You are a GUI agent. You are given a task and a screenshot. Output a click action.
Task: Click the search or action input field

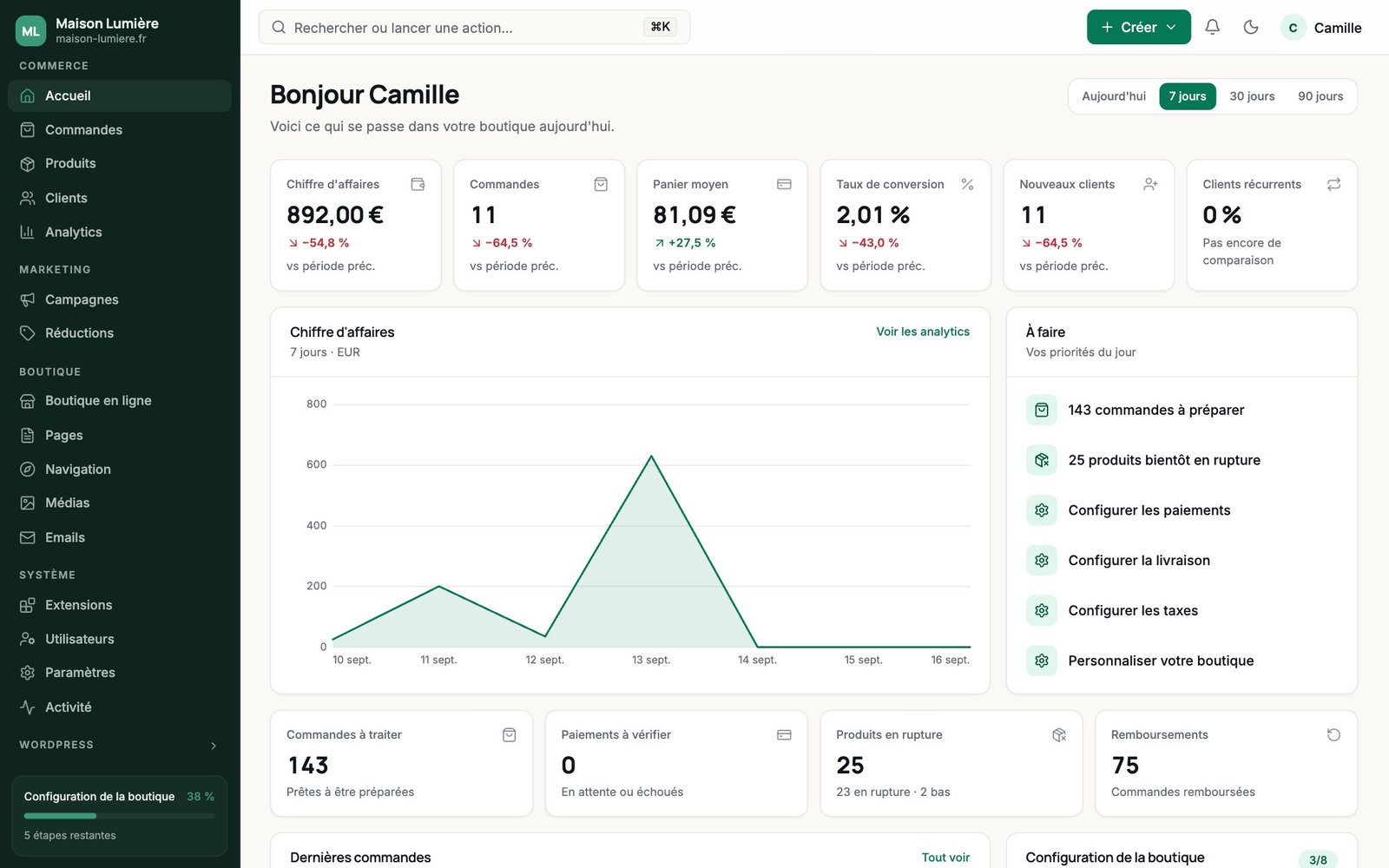(x=474, y=27)
